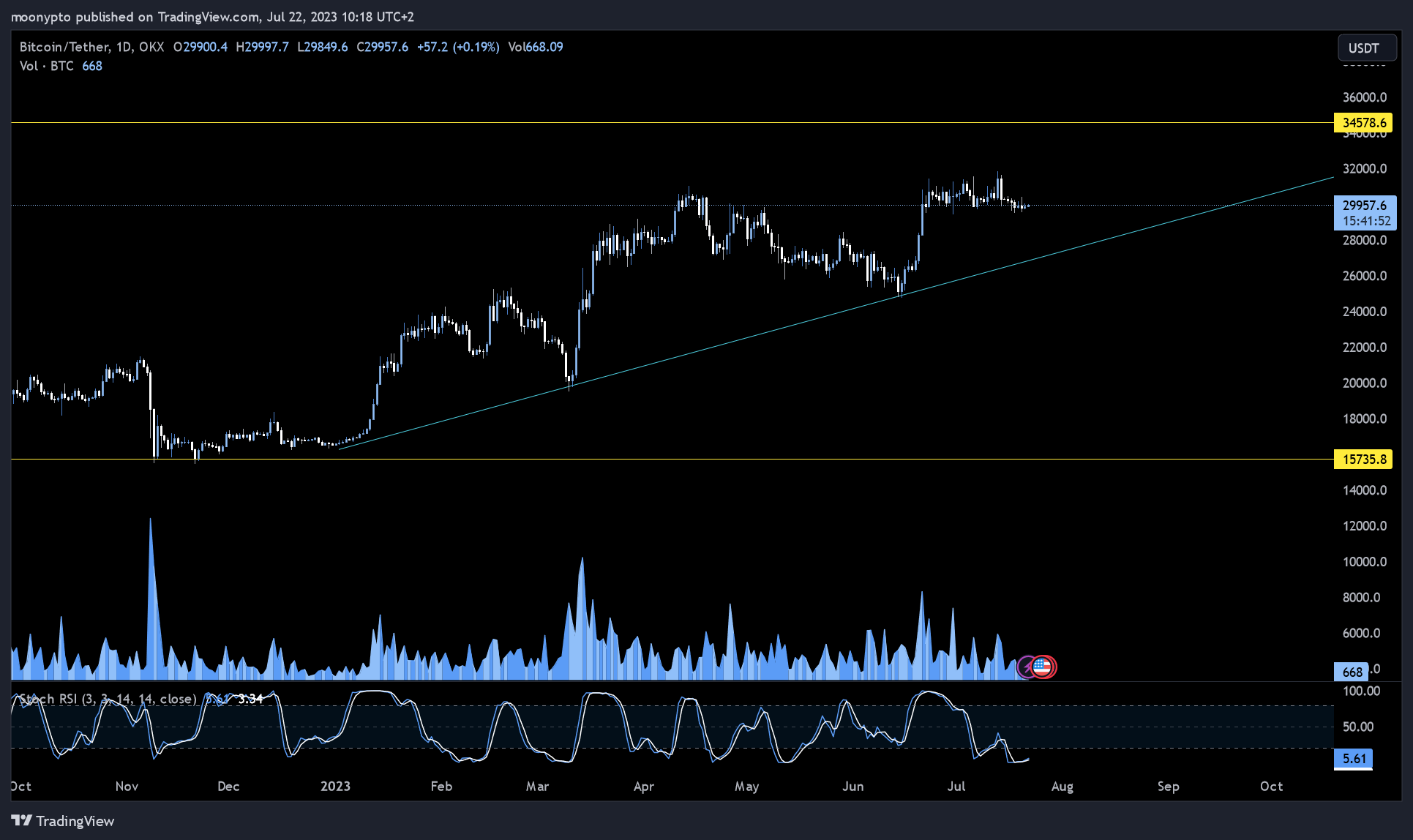The width and height of the screenshot is (1413, 840).
Task: Click the Feb label on time axis
Action: pyautogui.click(x=441, y=787)
